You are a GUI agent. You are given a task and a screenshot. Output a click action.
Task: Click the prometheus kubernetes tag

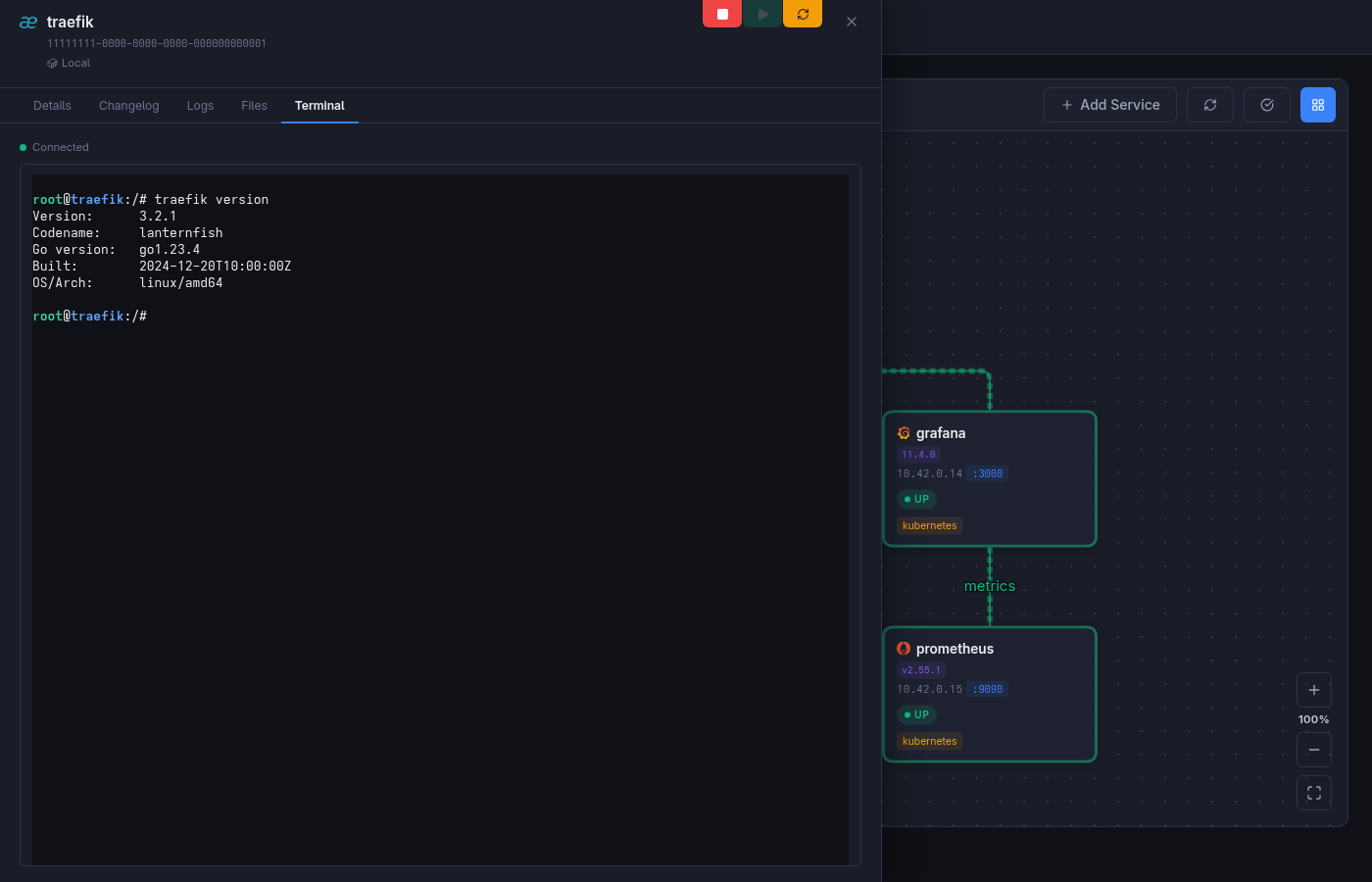(929, 741)
